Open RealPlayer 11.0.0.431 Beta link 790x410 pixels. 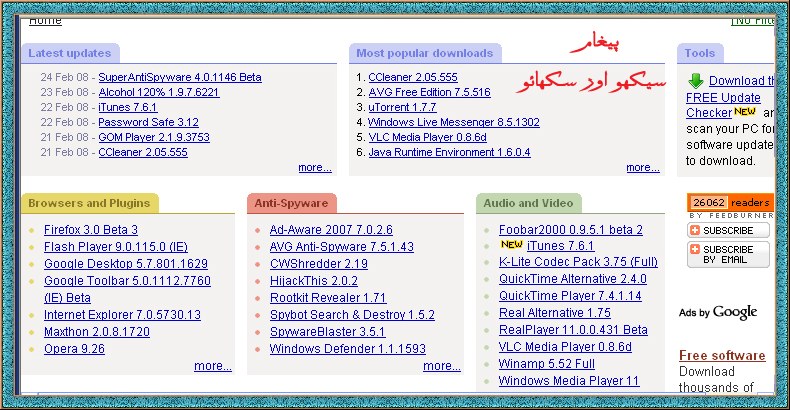point(573,330)
